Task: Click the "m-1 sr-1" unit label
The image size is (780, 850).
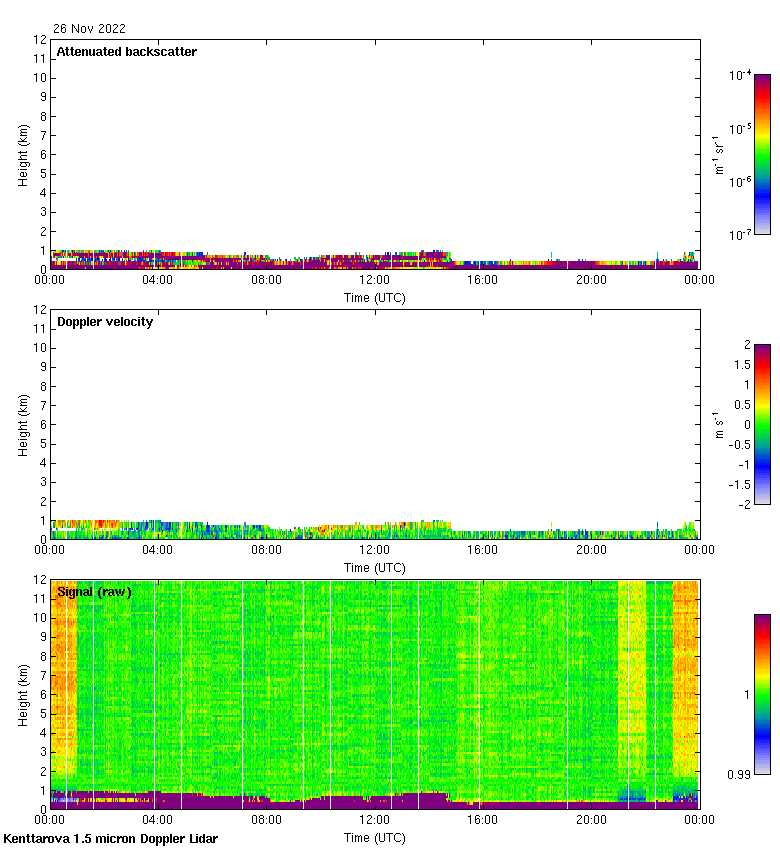Action: tap(719, 154)
